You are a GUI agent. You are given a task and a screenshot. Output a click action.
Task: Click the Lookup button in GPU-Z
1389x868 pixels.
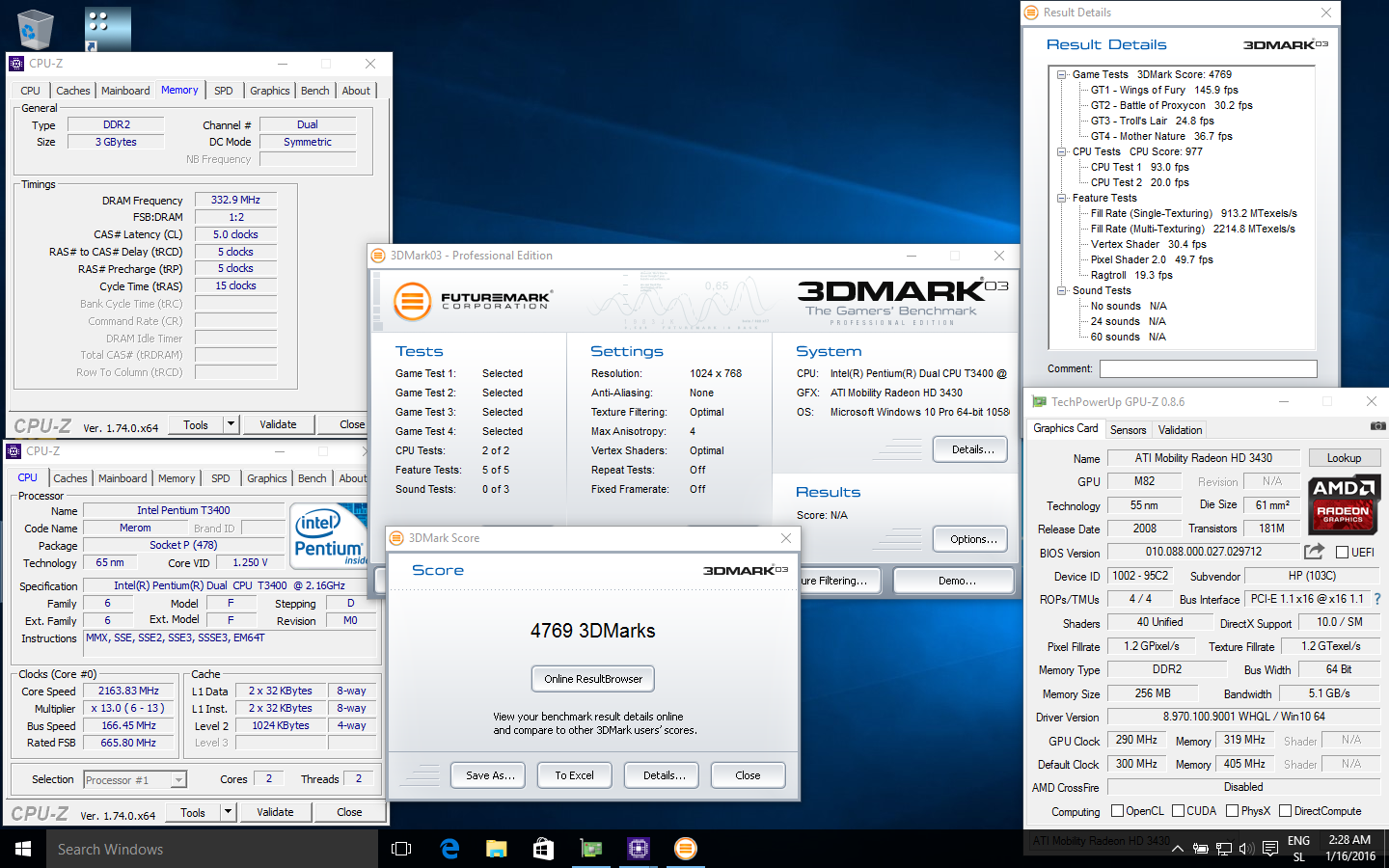pos(1344,458)
